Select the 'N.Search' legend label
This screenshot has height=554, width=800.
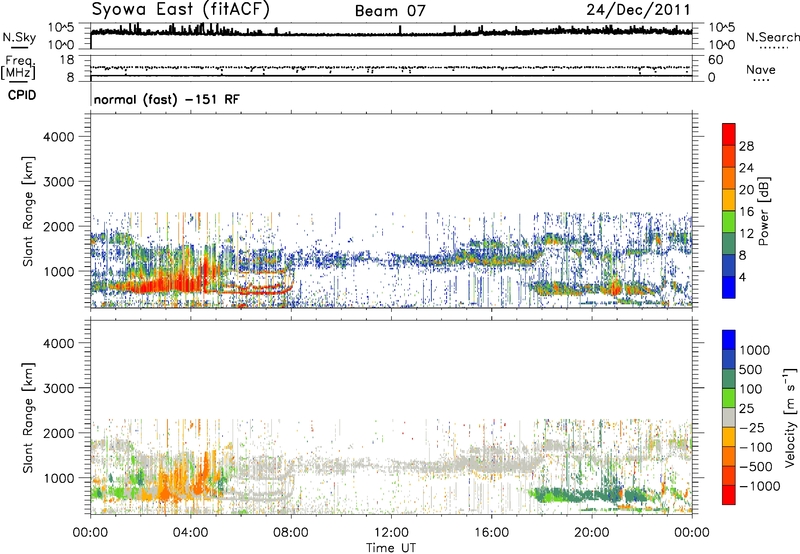coord(772,37)
